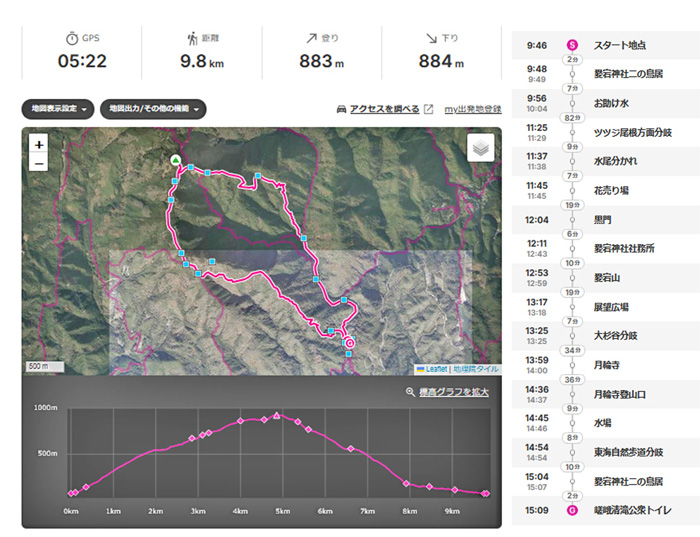The image size is (700, 537).
Task: Open the map layers control
Action: pos(481,147)
